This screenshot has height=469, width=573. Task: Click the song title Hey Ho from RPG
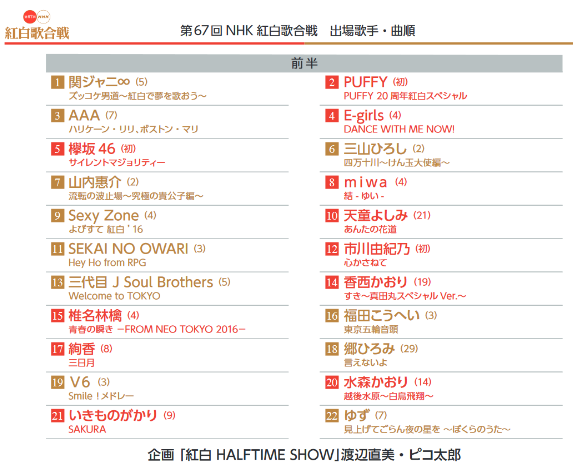coord(107,263)
